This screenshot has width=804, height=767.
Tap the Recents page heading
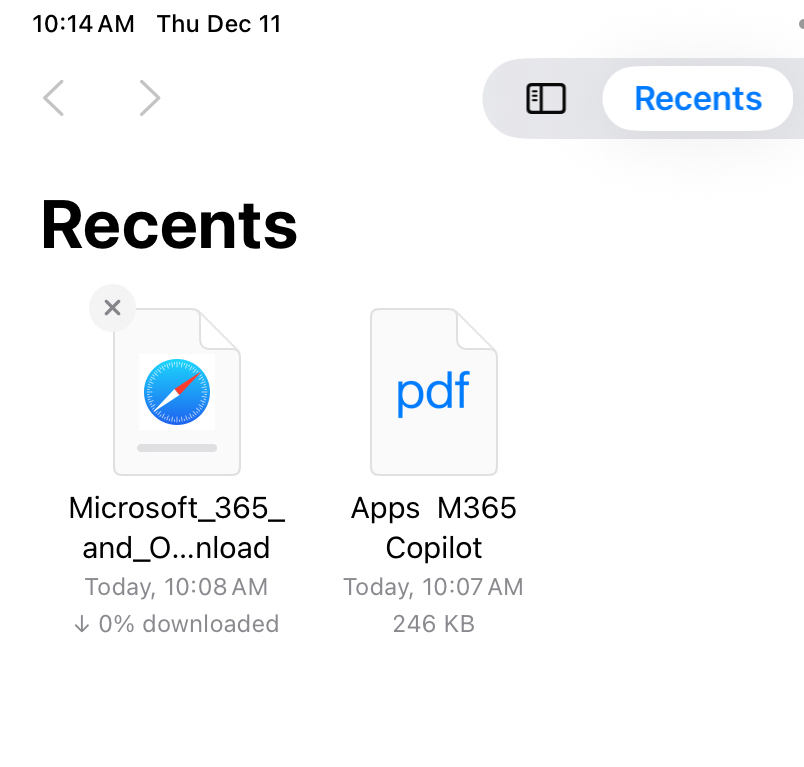coord(168,226)
